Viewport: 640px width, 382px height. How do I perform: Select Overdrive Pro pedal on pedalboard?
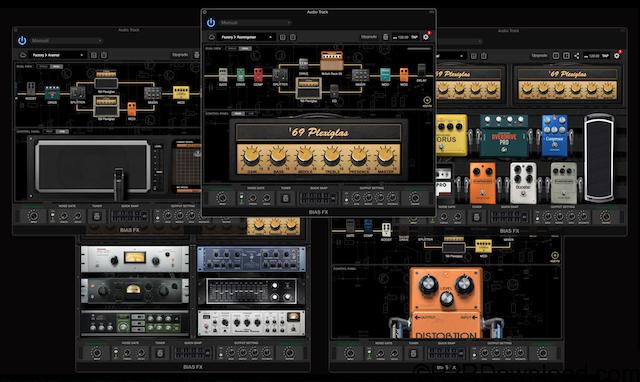(x=504, y=136)
